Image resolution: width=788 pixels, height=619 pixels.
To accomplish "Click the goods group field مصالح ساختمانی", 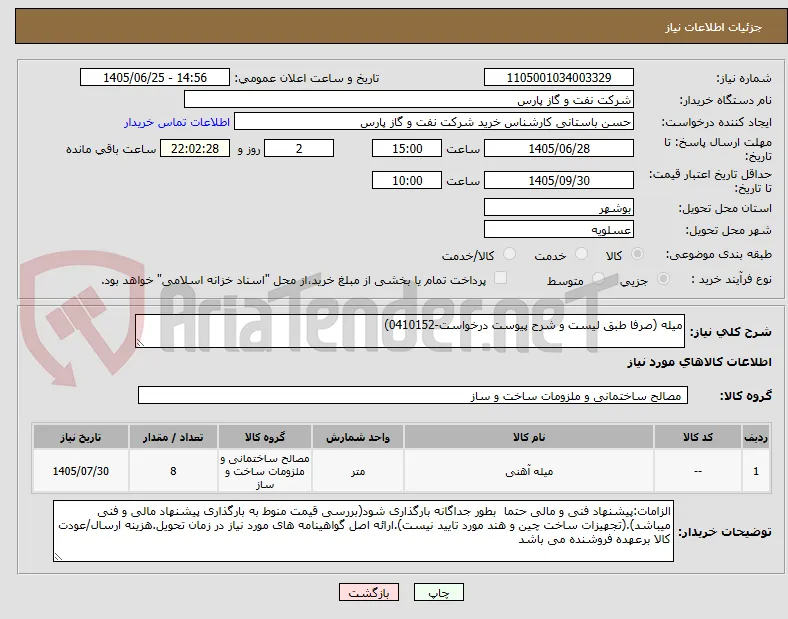I will click(x=413, y=395).
